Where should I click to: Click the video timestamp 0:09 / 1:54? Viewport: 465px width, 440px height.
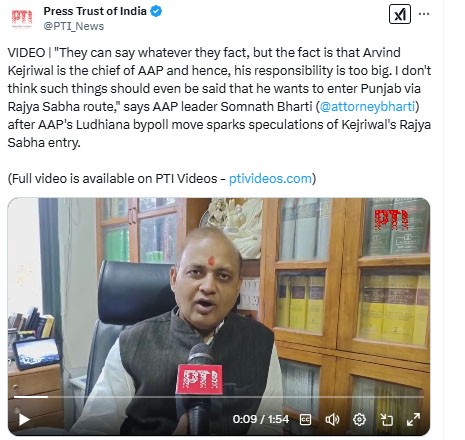261,419
